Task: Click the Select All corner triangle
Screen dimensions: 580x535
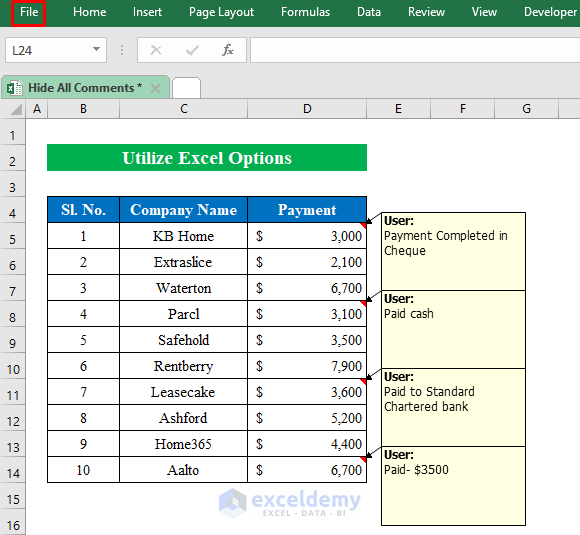Action: click(15, 109)
